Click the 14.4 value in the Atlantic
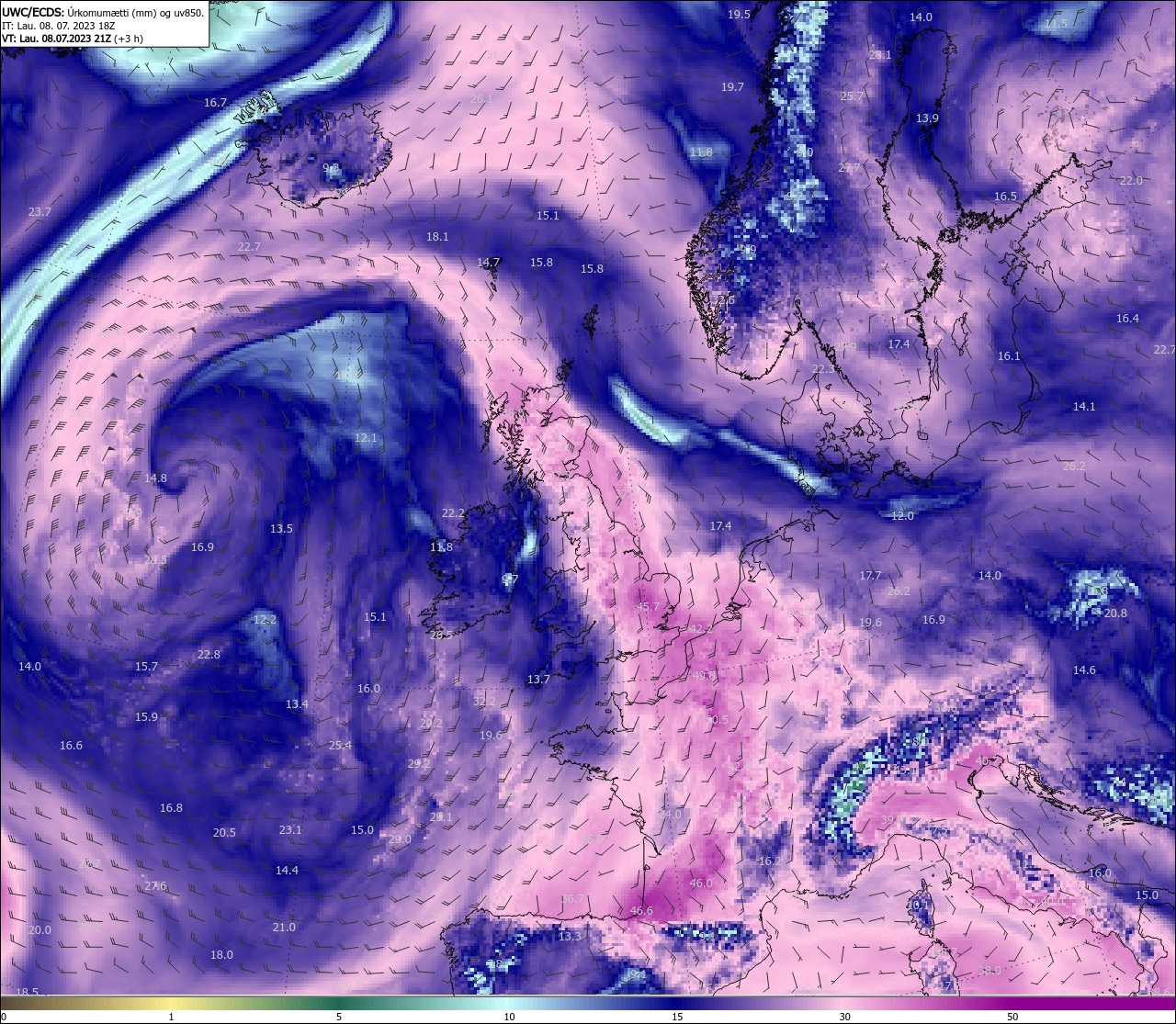 (x=287, y=870)
